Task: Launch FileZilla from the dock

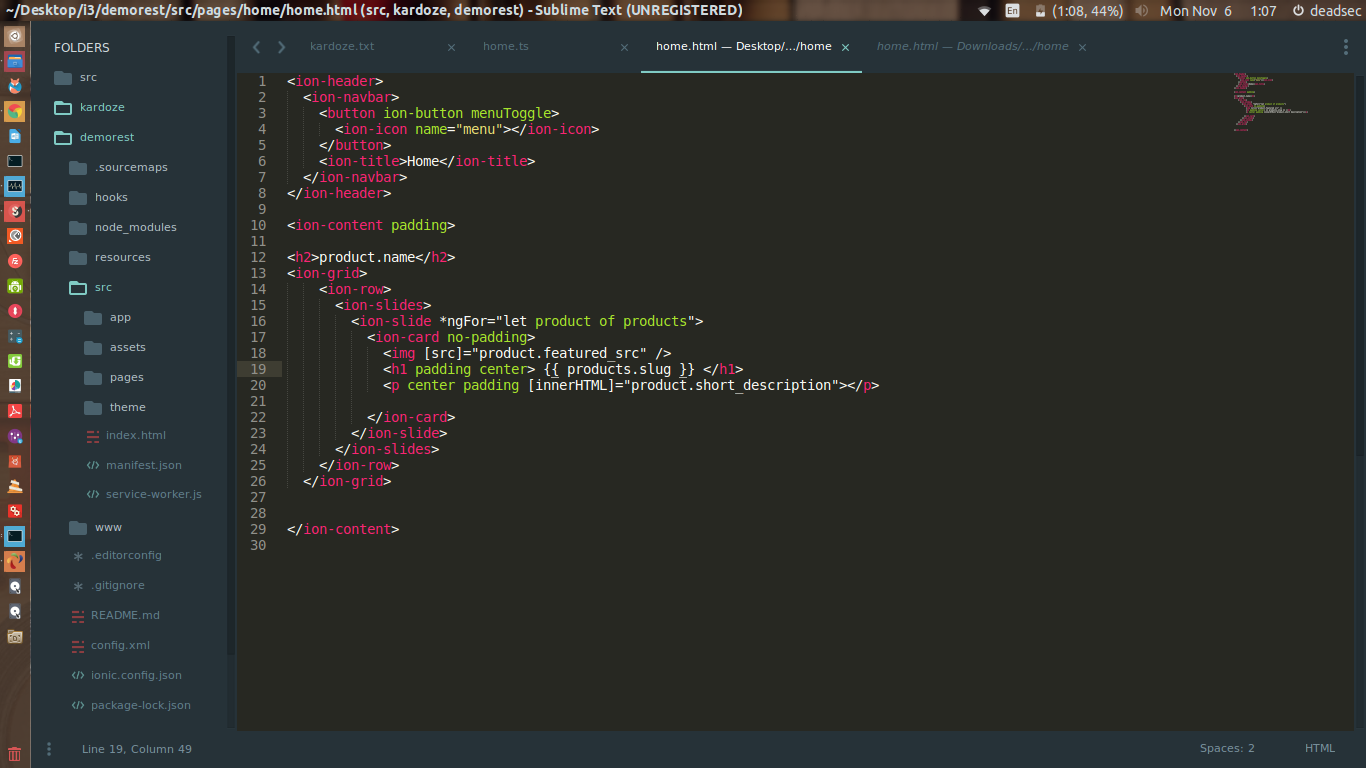Action: coord(14,261)
